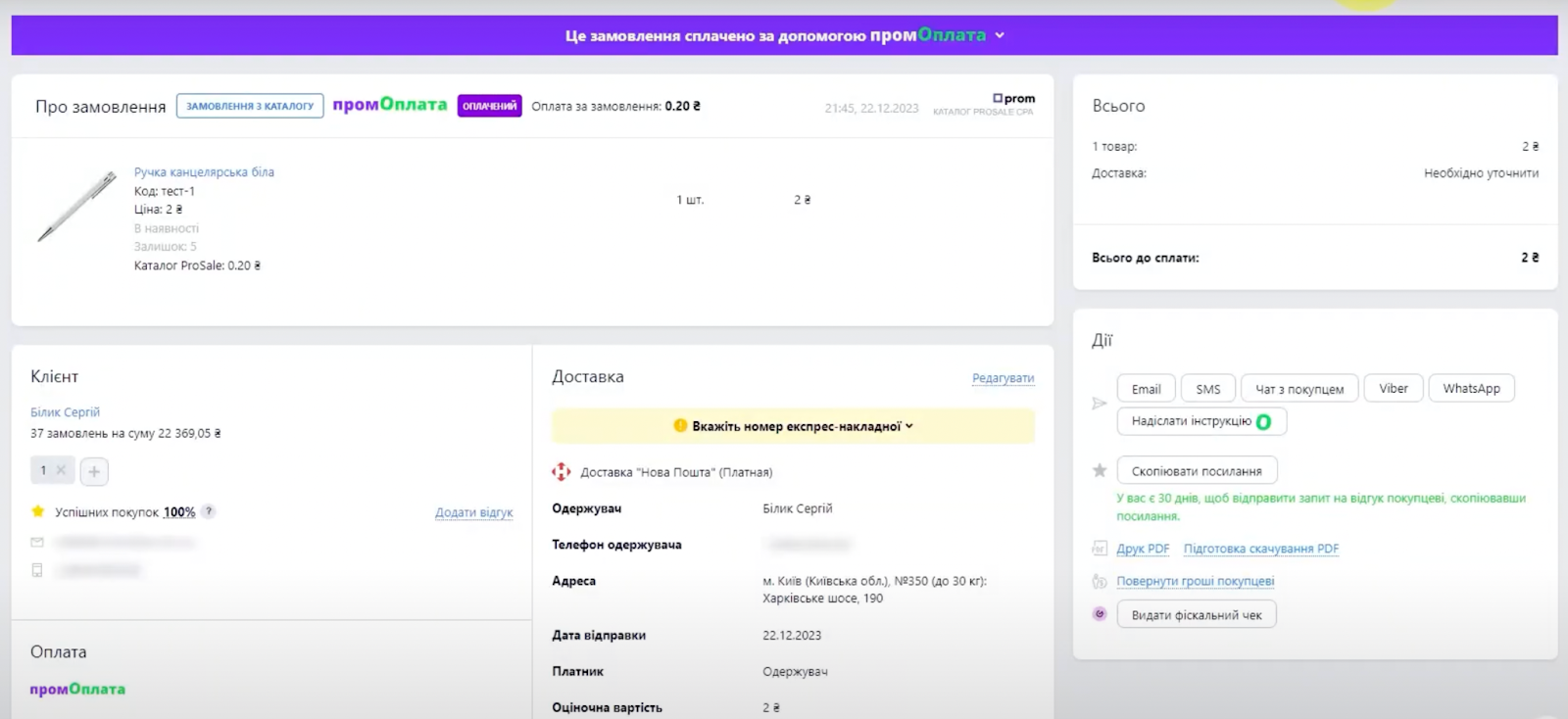Click the Nova Poshta red logo icon
Screen dimensions: 1568x719
(561, 472)
